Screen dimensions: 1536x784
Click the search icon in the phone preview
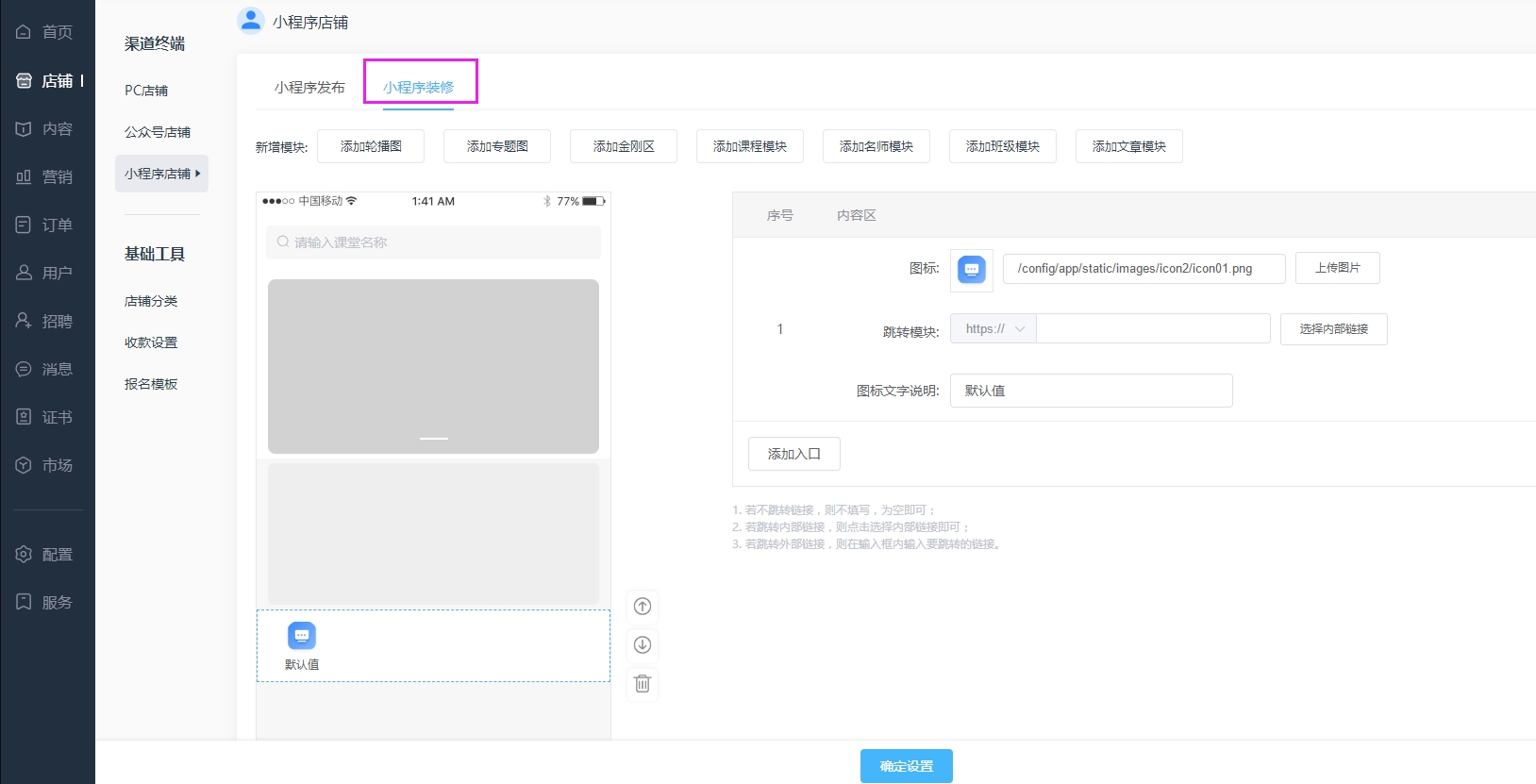(x=282, y=242)
